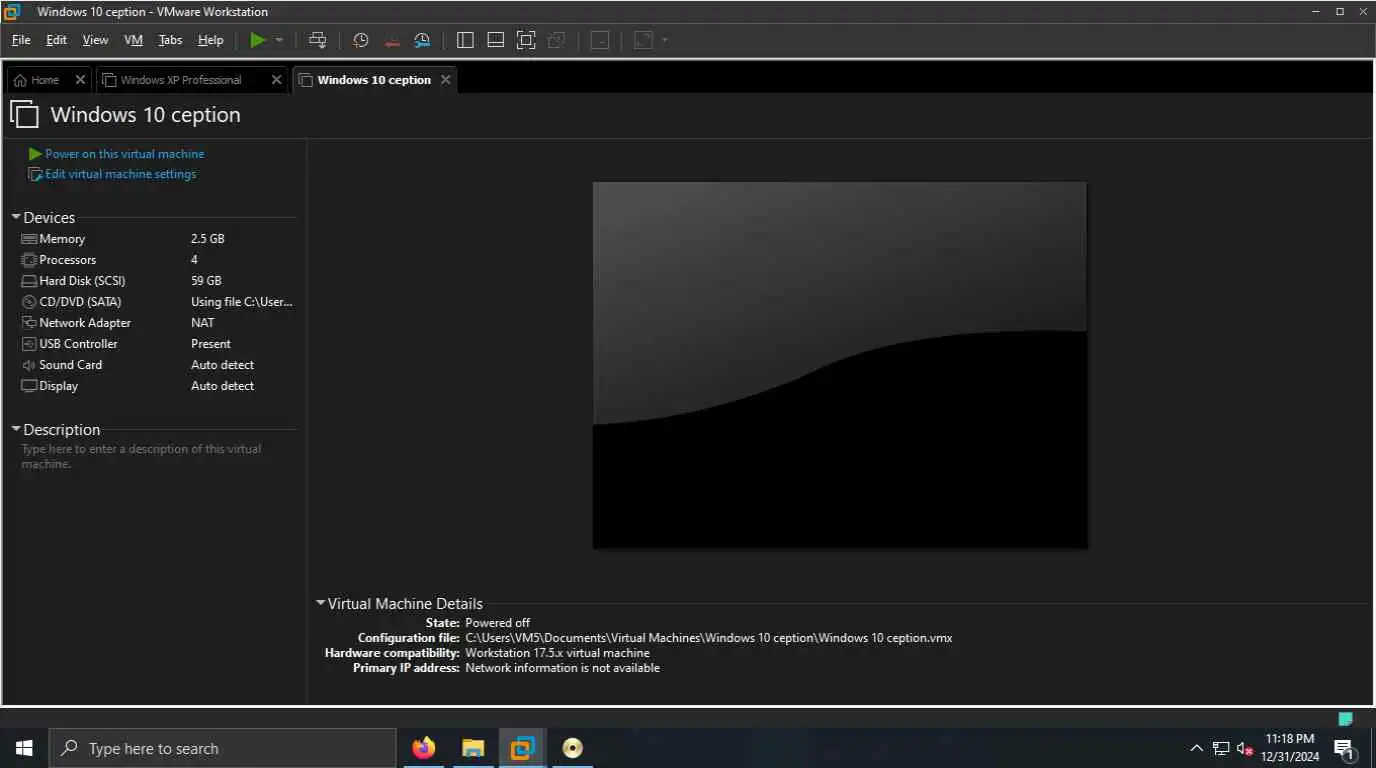This screenshot has height=768, width=1376.
Task: Click the Unity mode toolbar icon
Action: pyautogui.click(x=557, y=40)
